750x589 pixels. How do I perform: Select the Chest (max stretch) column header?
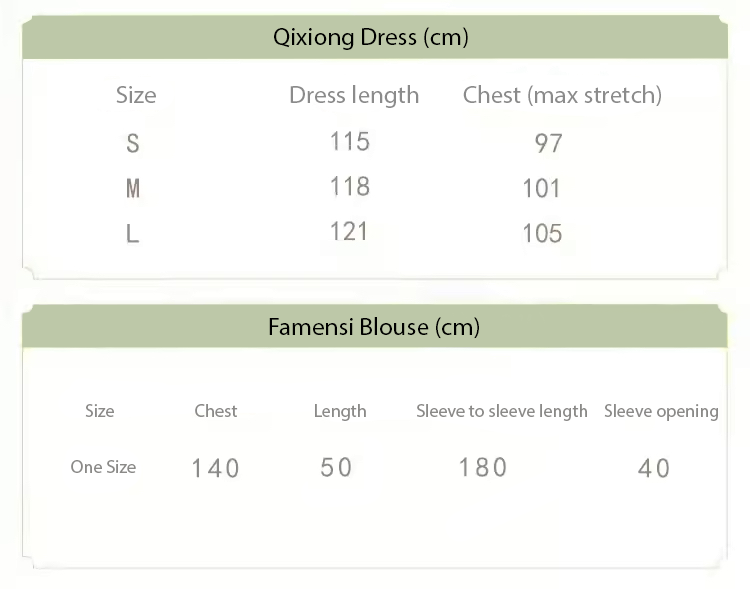click(x=562, y=95)
